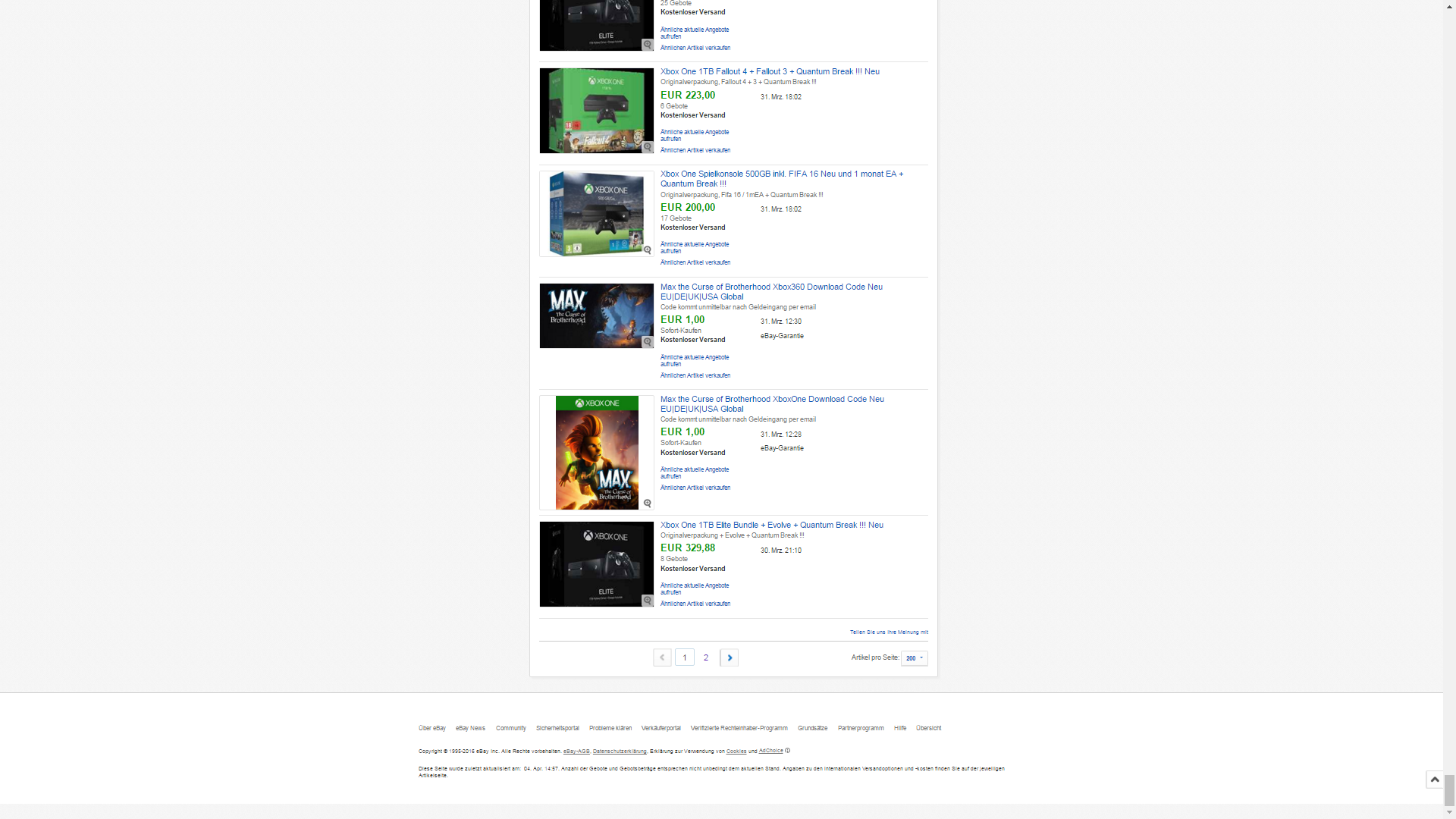Screen dimensions: 1456x819
Task: Click Ähnlichen Artikel verkaufen under Elite Evolve bundle
Action: [695, 604]
